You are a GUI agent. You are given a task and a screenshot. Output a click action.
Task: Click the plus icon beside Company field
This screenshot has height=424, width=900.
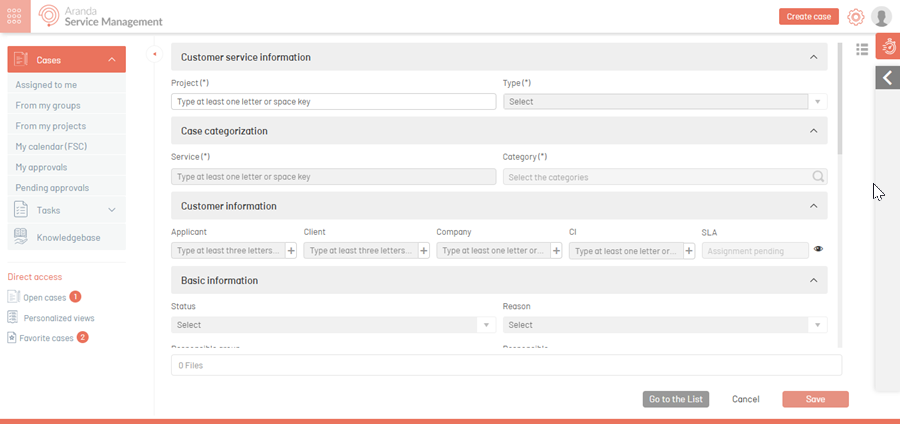[556, 251]
